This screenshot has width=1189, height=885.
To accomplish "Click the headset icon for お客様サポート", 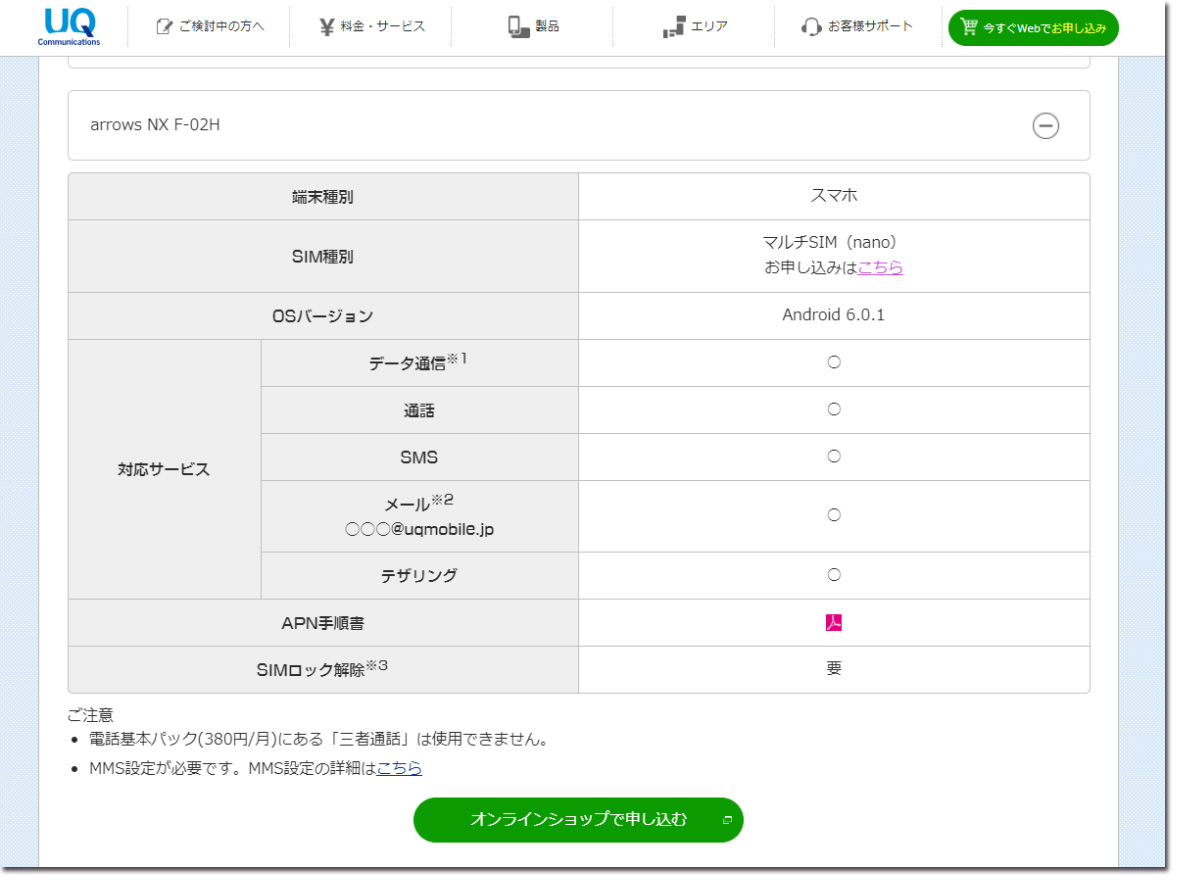I will (x=811, y=27).
